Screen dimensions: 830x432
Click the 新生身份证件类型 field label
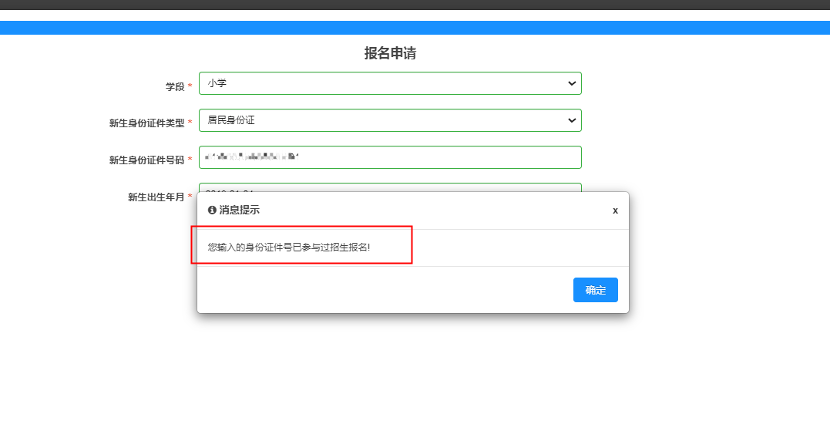pos(146,124)
